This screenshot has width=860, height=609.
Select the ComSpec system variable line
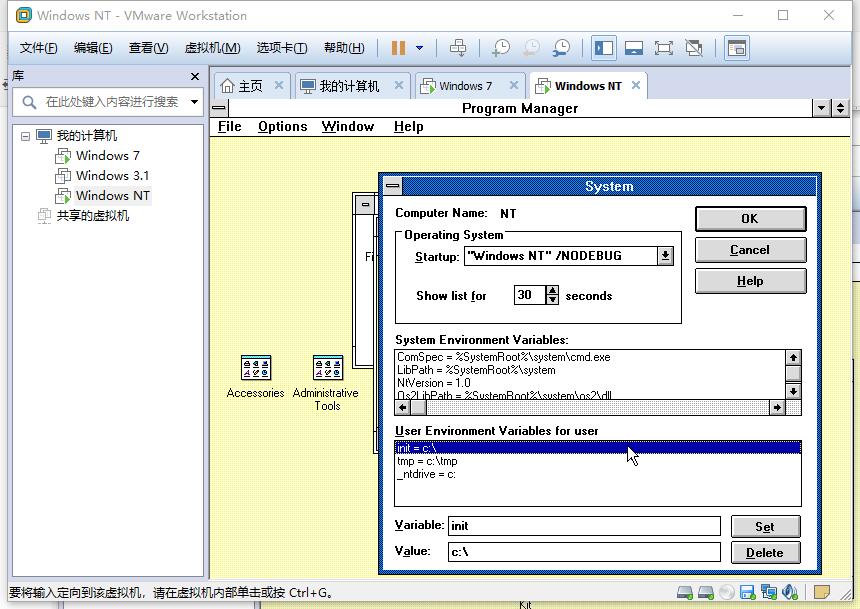(590, 357)
